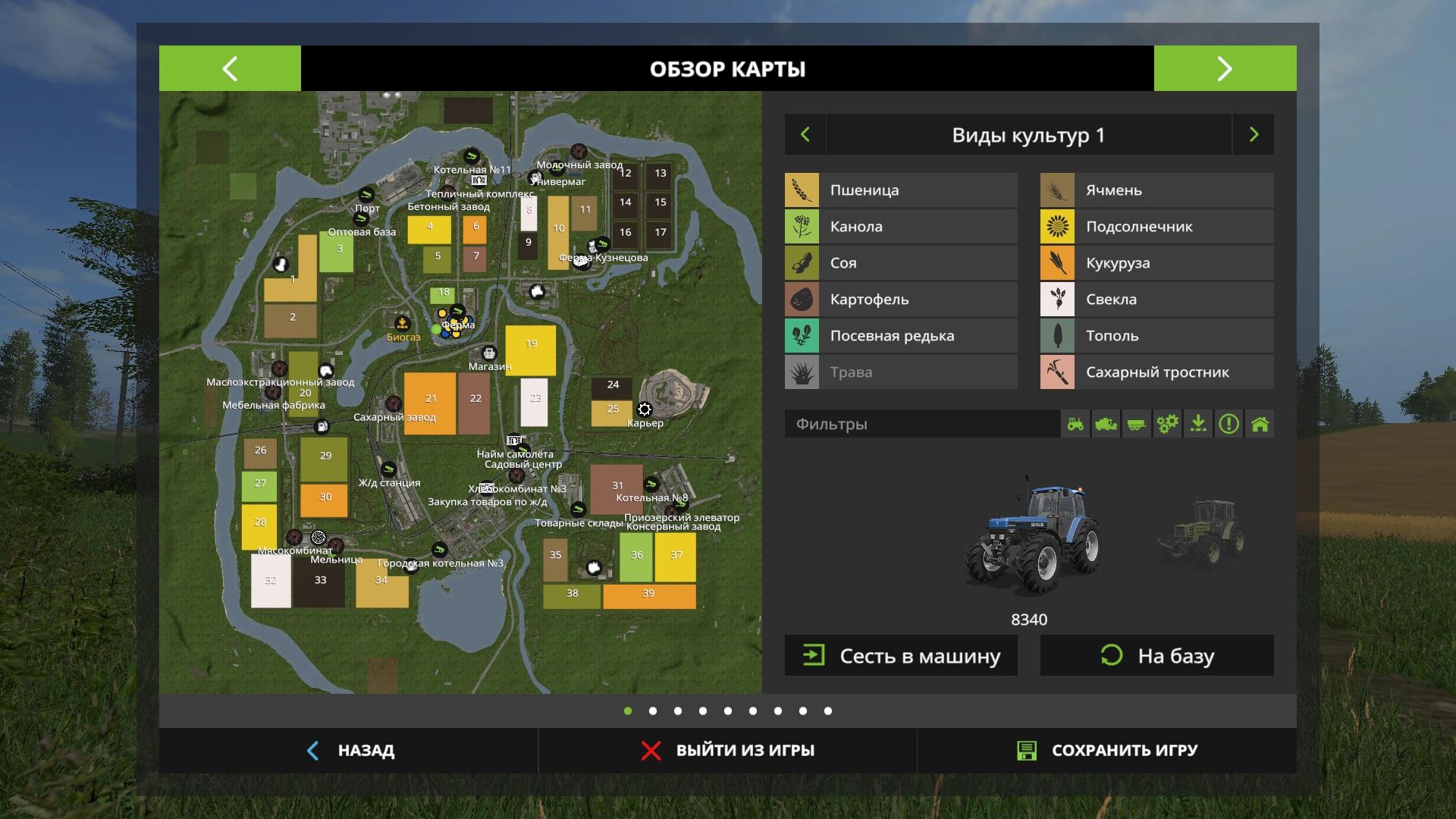Toggle the house buildings filter icon
This screenshot has height=819, width=1456.
point(1260,424)
